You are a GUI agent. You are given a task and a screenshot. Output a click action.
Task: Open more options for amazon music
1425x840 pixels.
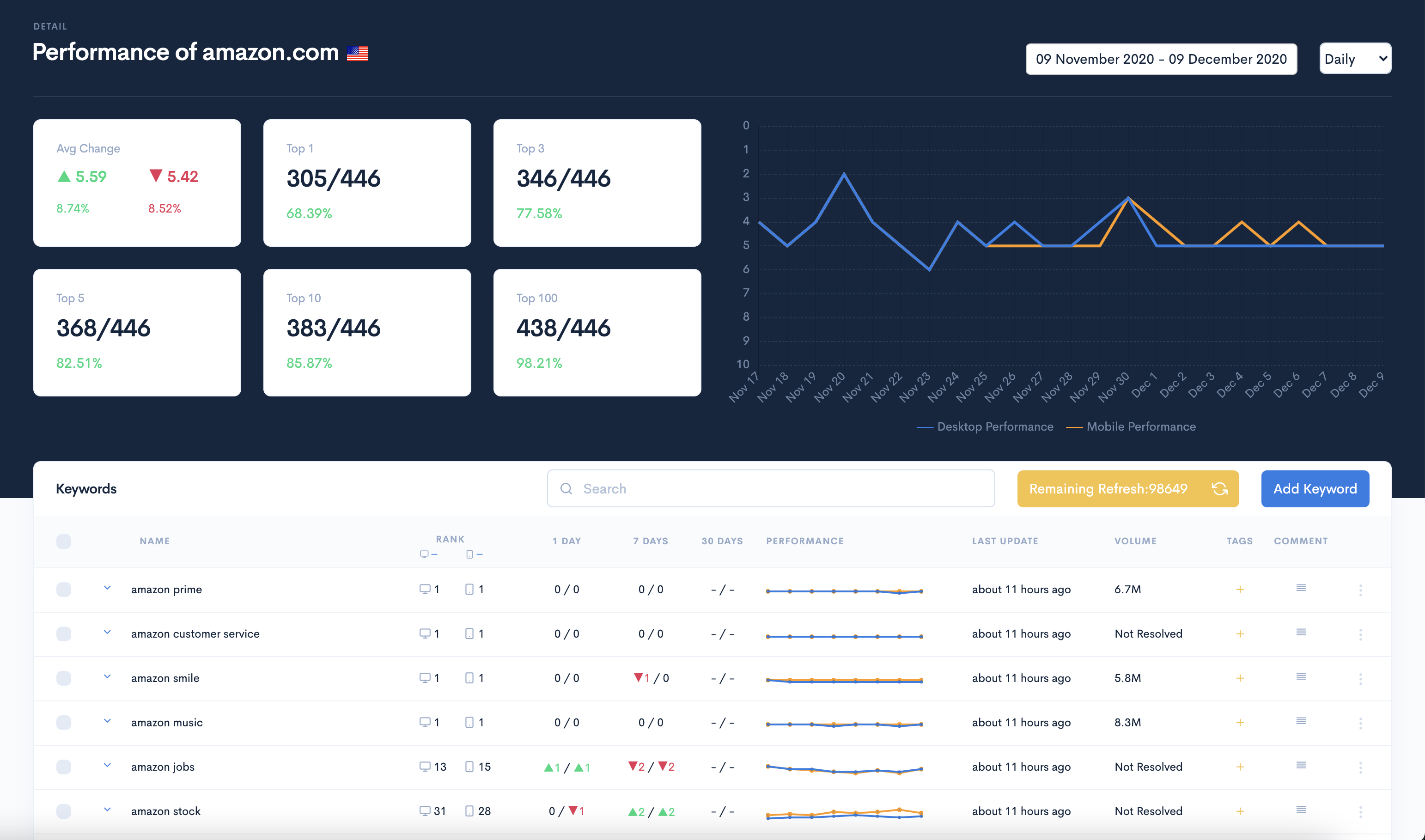click(x=1360, y=723)
